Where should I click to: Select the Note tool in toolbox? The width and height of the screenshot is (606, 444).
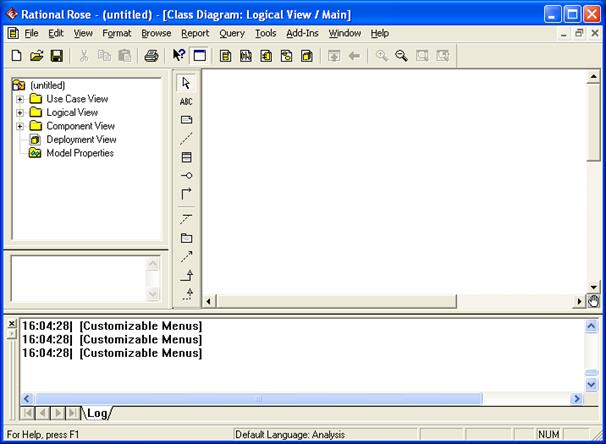pos(186,120)
